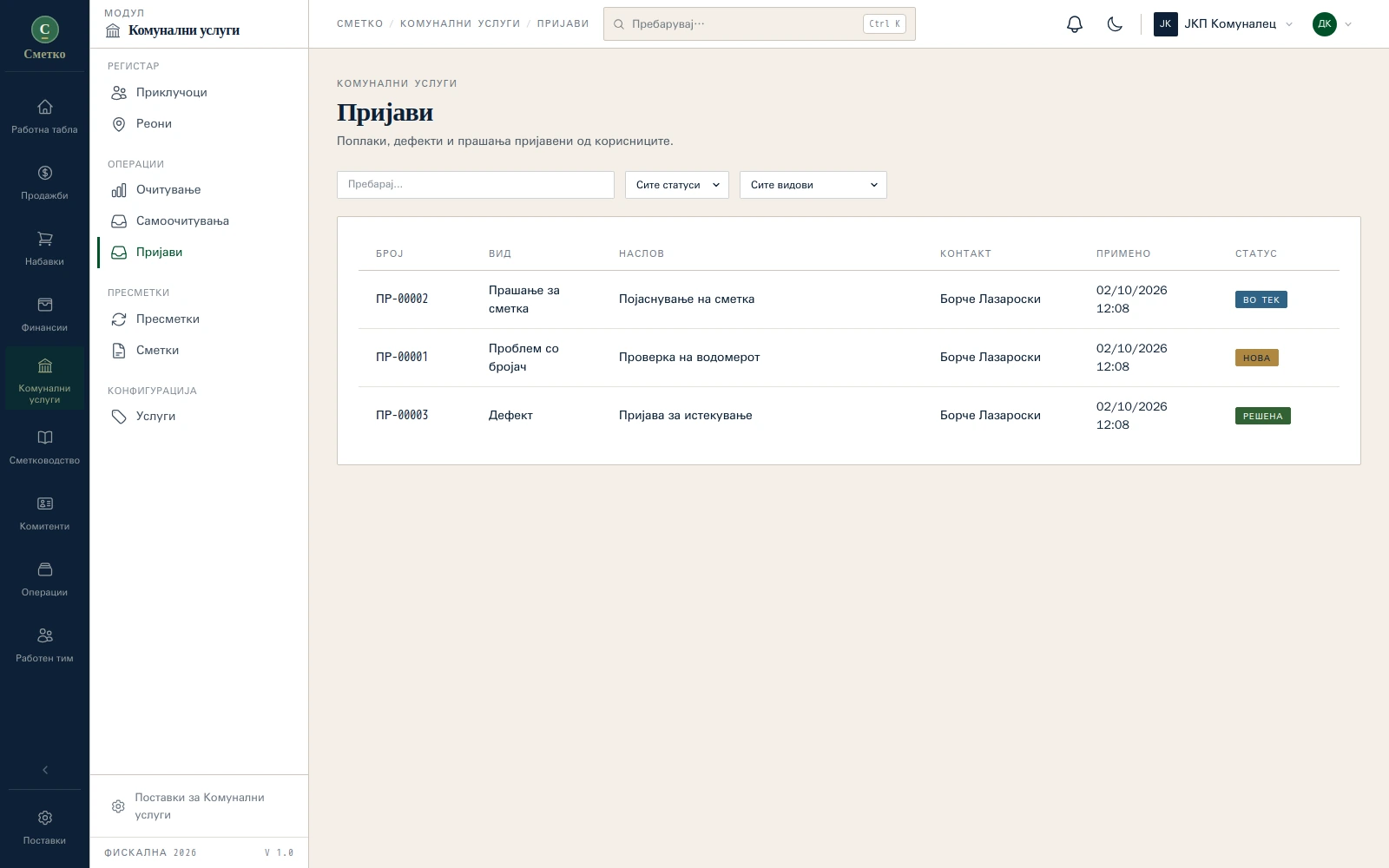Screen dimensions: 1389x868
Task: Click the Сметко logo icon
Action: (x=45, y=30)
